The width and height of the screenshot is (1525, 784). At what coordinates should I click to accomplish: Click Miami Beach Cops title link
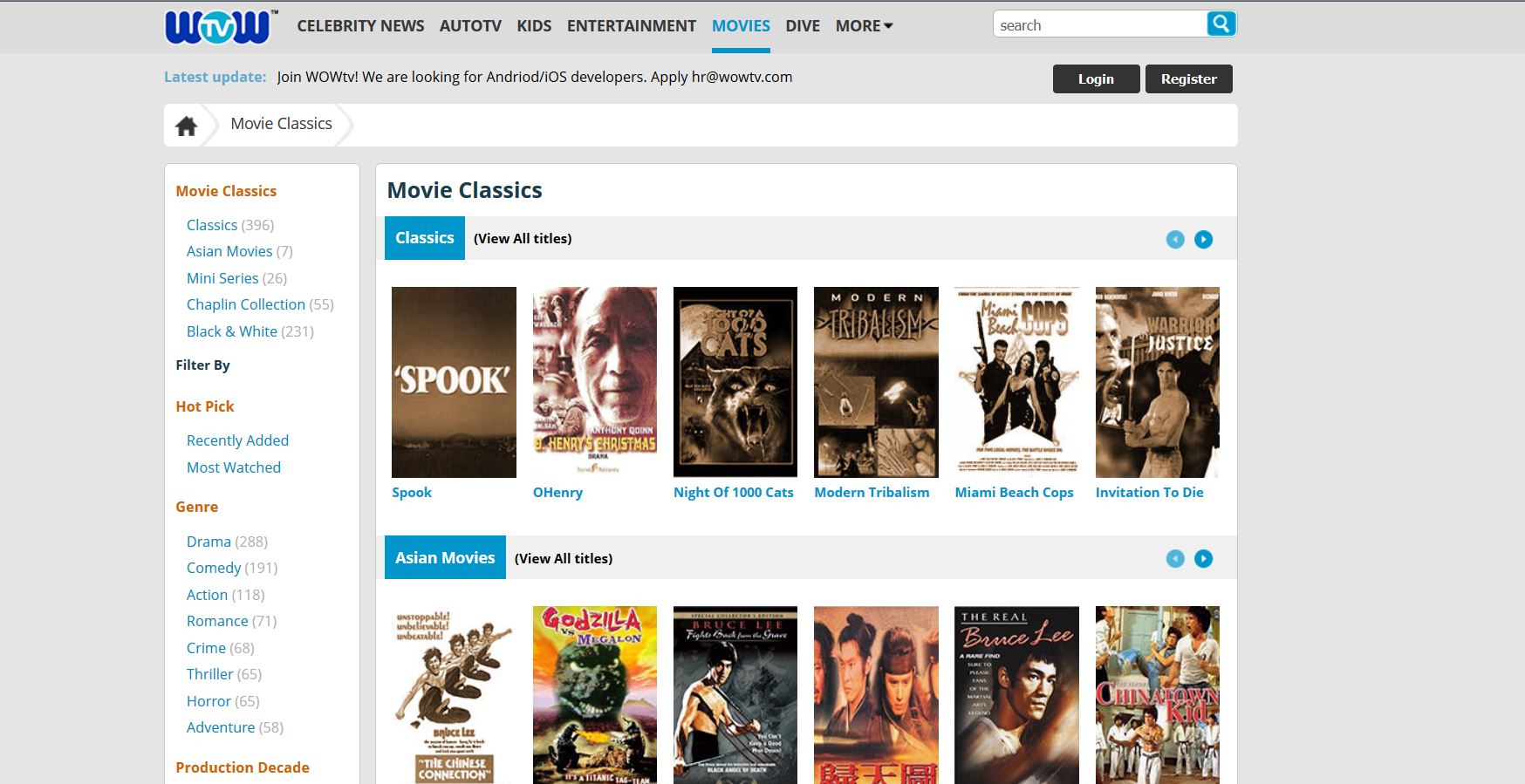coord(1014,493)
